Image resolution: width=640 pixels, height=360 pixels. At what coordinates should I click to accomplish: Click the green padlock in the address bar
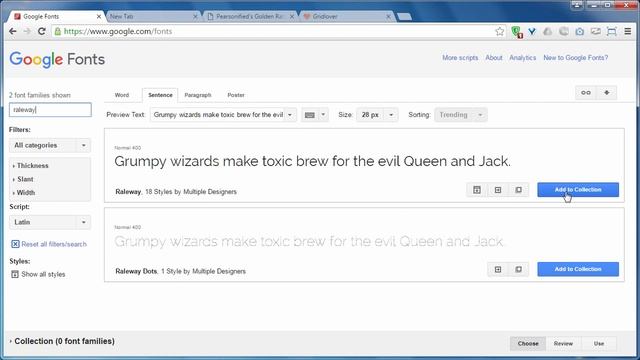tap(58, 31)
